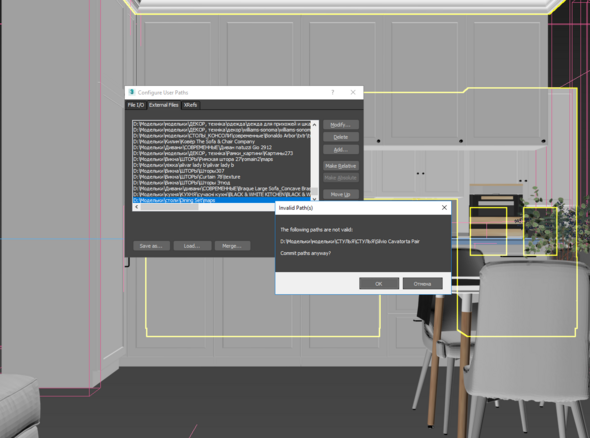Click the Move Up button
The height and width of the screenshot is (438, 590).
coord(341,195)
